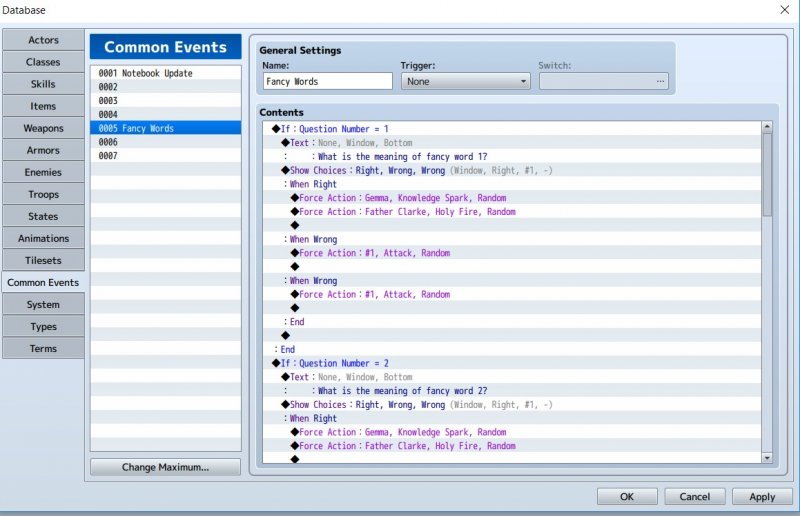
Task: Select Show Choices command under Question 2
Action: [x=512, y=404]
